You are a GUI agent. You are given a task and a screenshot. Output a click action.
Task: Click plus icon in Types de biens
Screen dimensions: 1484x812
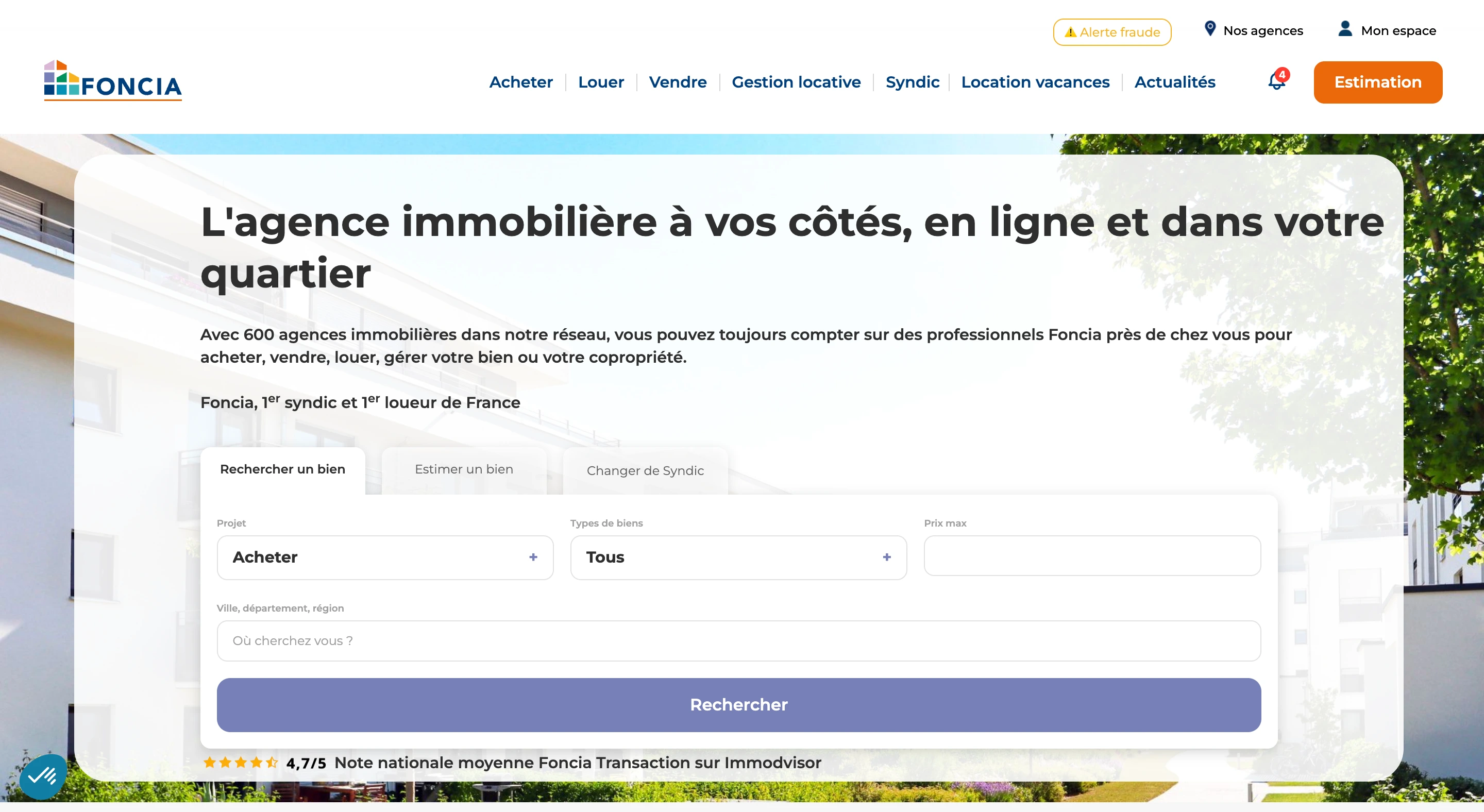click(x=887, y=557)
